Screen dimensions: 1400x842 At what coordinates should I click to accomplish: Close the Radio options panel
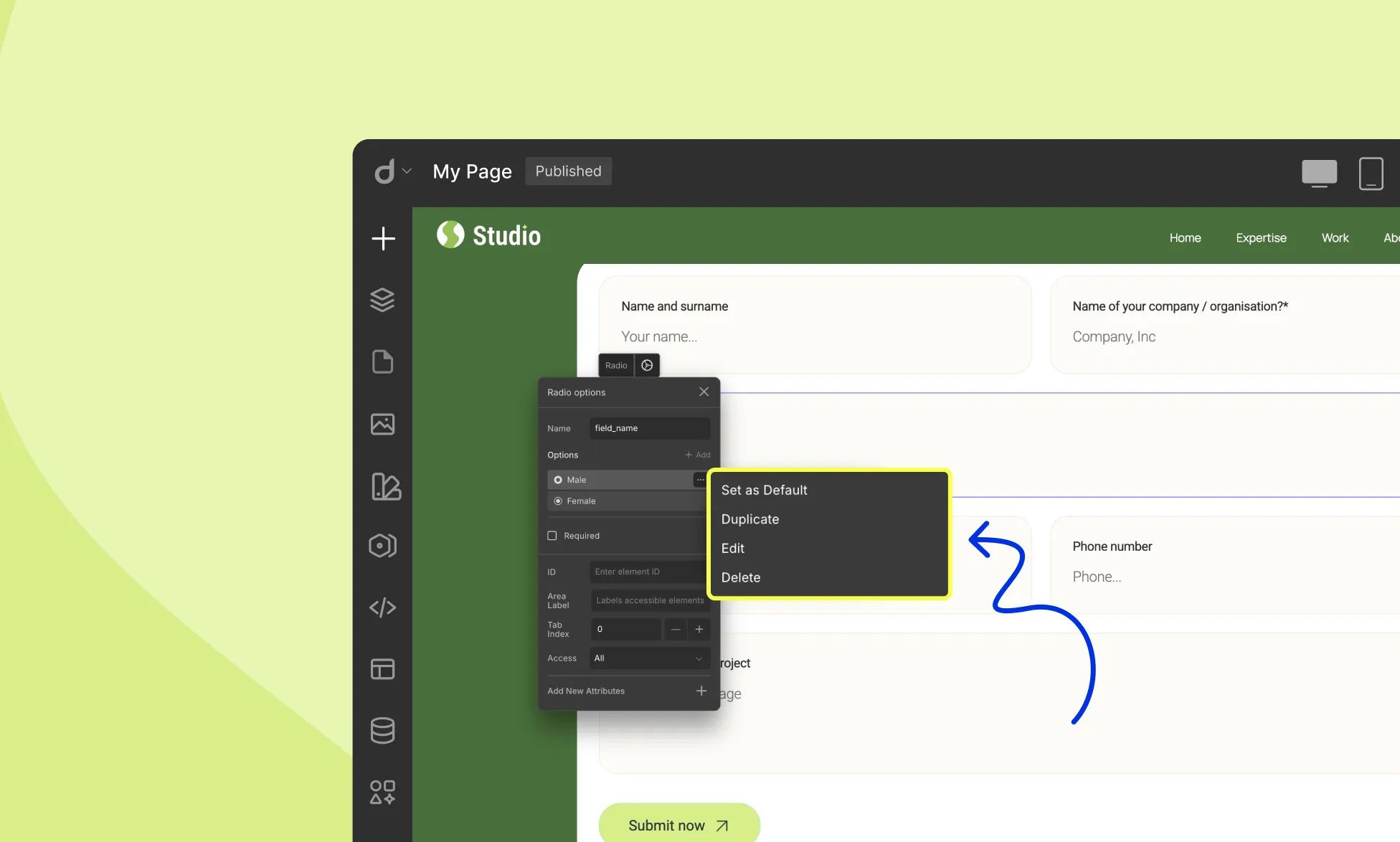click(704, 392)
